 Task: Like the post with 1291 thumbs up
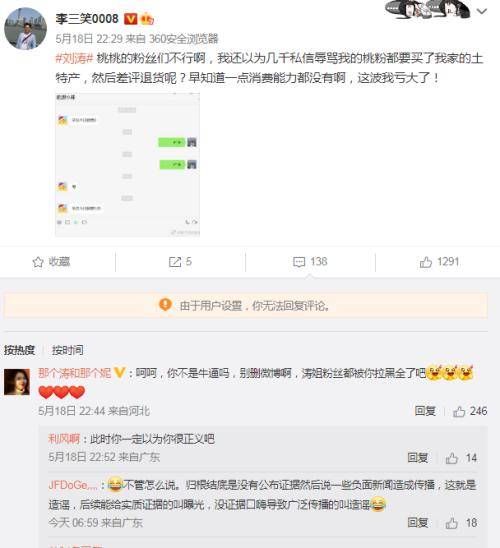click(439, 262)
